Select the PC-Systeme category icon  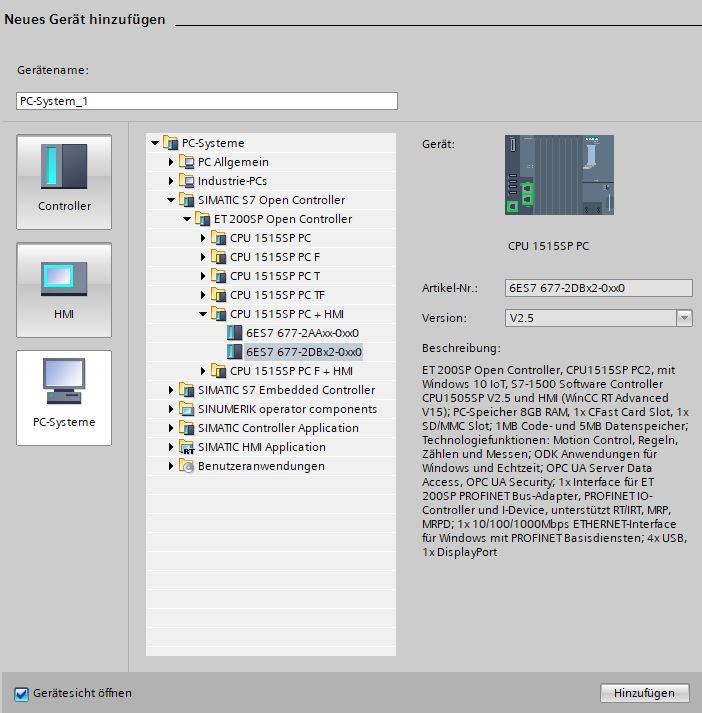click(64, 385)
